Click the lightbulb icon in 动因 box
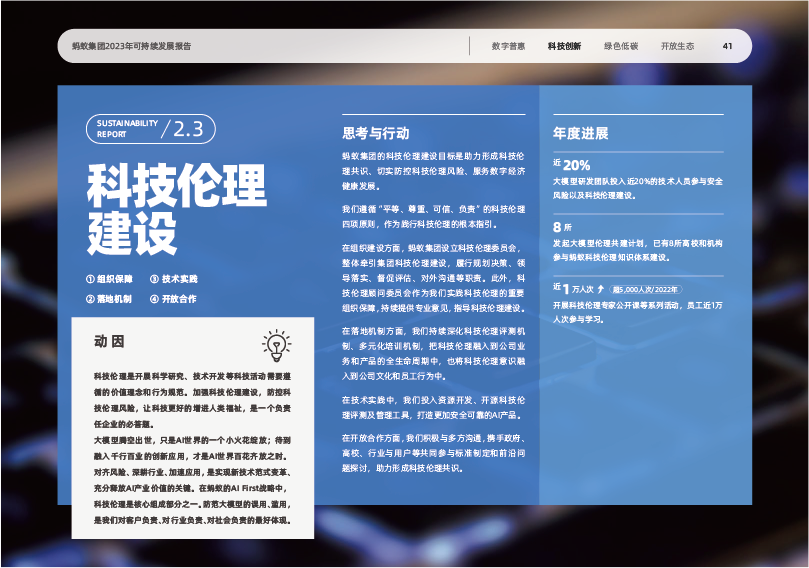This screenshot has height=568, width=809. pos(276,346)
